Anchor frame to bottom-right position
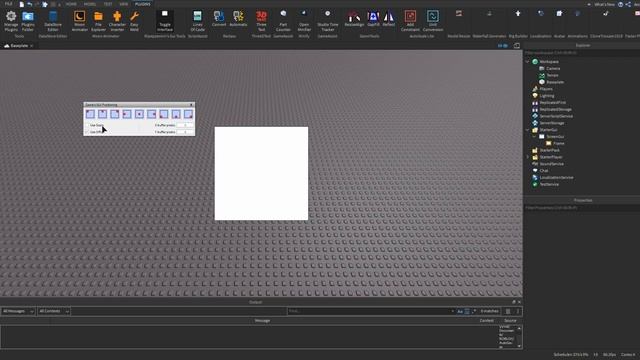 coord(188,114)
